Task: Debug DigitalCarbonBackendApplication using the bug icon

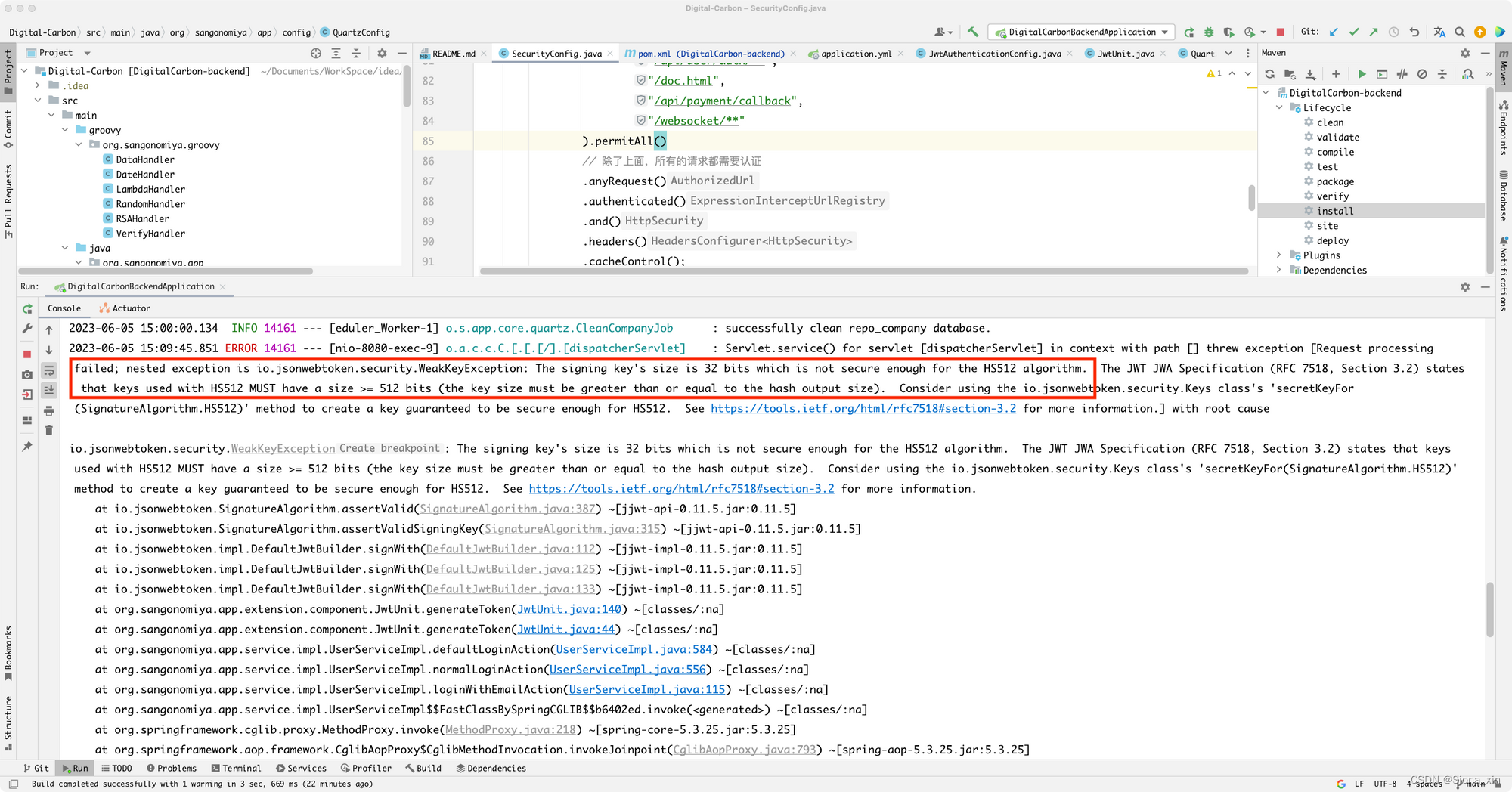Action: pyautogui.click(x=1208, y=32)
